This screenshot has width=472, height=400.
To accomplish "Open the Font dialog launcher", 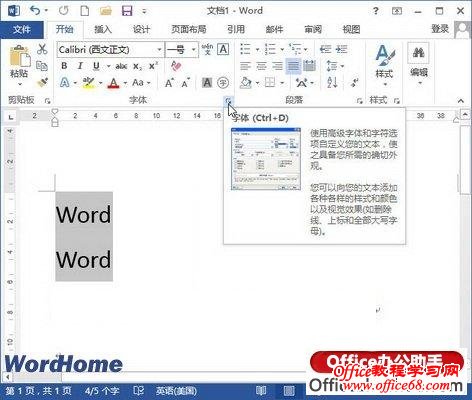I will click(x=228, y=100).
